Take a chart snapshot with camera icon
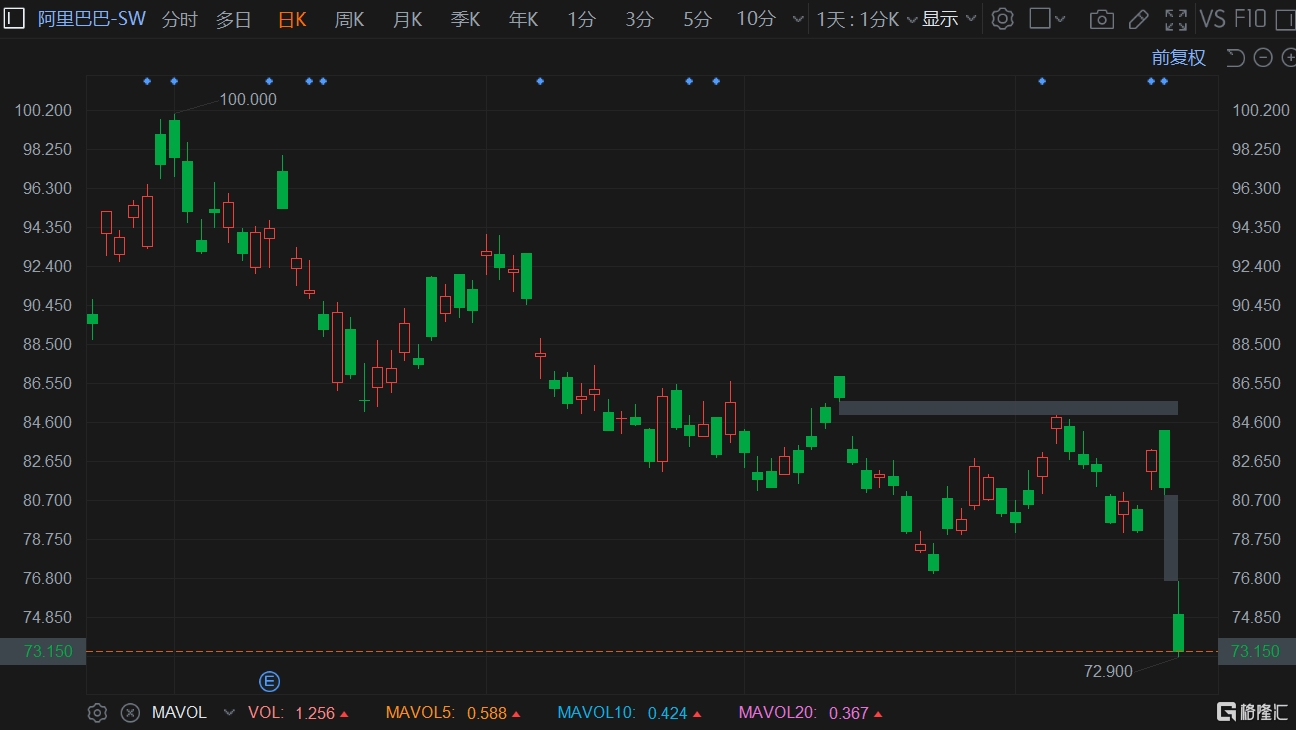 click(x=1101, y=19)
